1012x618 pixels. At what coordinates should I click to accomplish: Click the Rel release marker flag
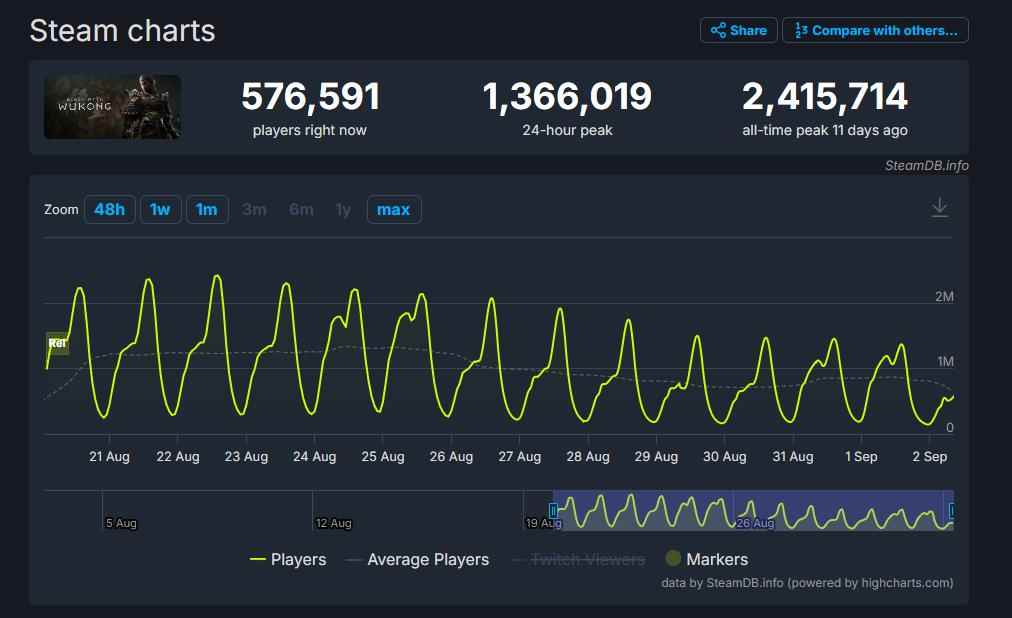(x=58, y=344)
